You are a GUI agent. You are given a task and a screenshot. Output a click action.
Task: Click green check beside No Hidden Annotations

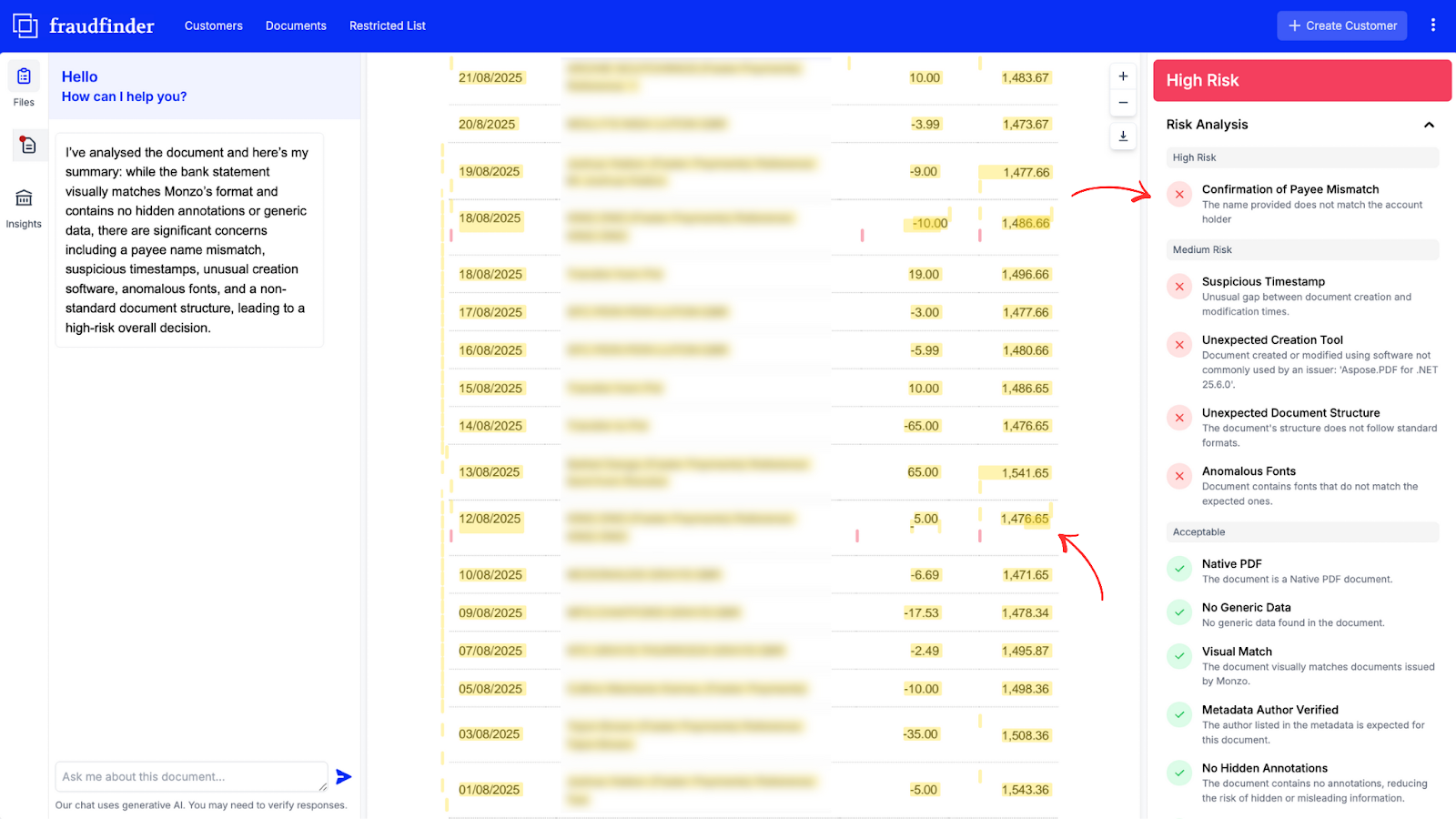click(x=1179, y=773)
